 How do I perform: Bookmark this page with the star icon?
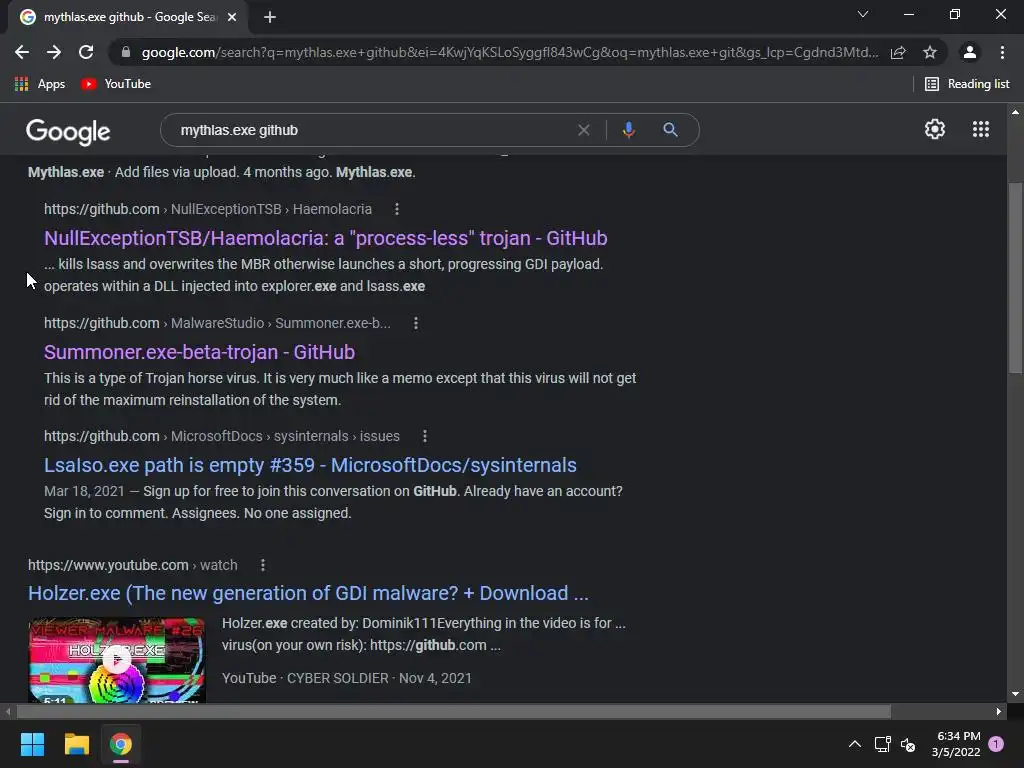tap(930, 52)
